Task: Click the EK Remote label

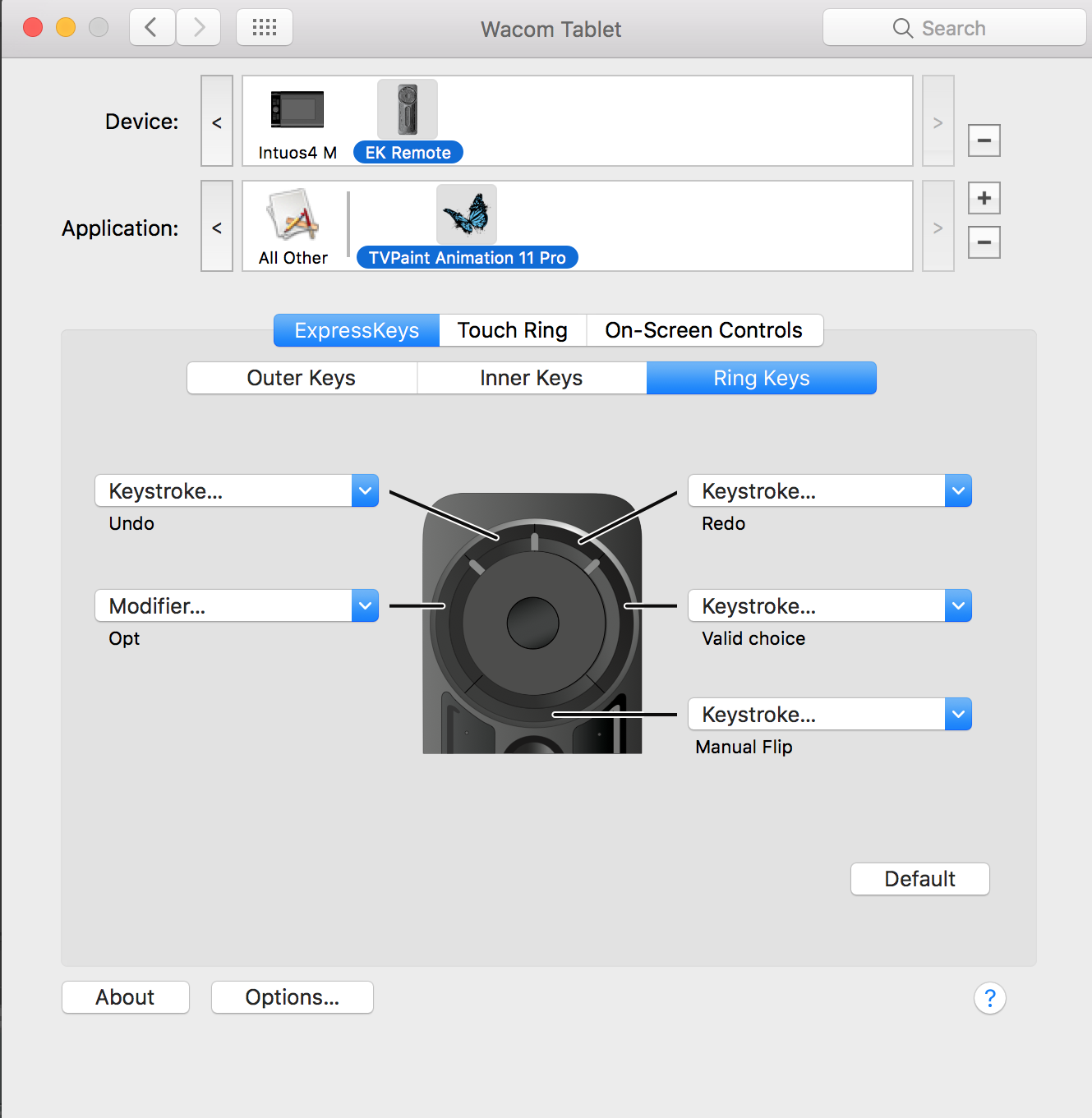Action: click(x=408, y=153)
